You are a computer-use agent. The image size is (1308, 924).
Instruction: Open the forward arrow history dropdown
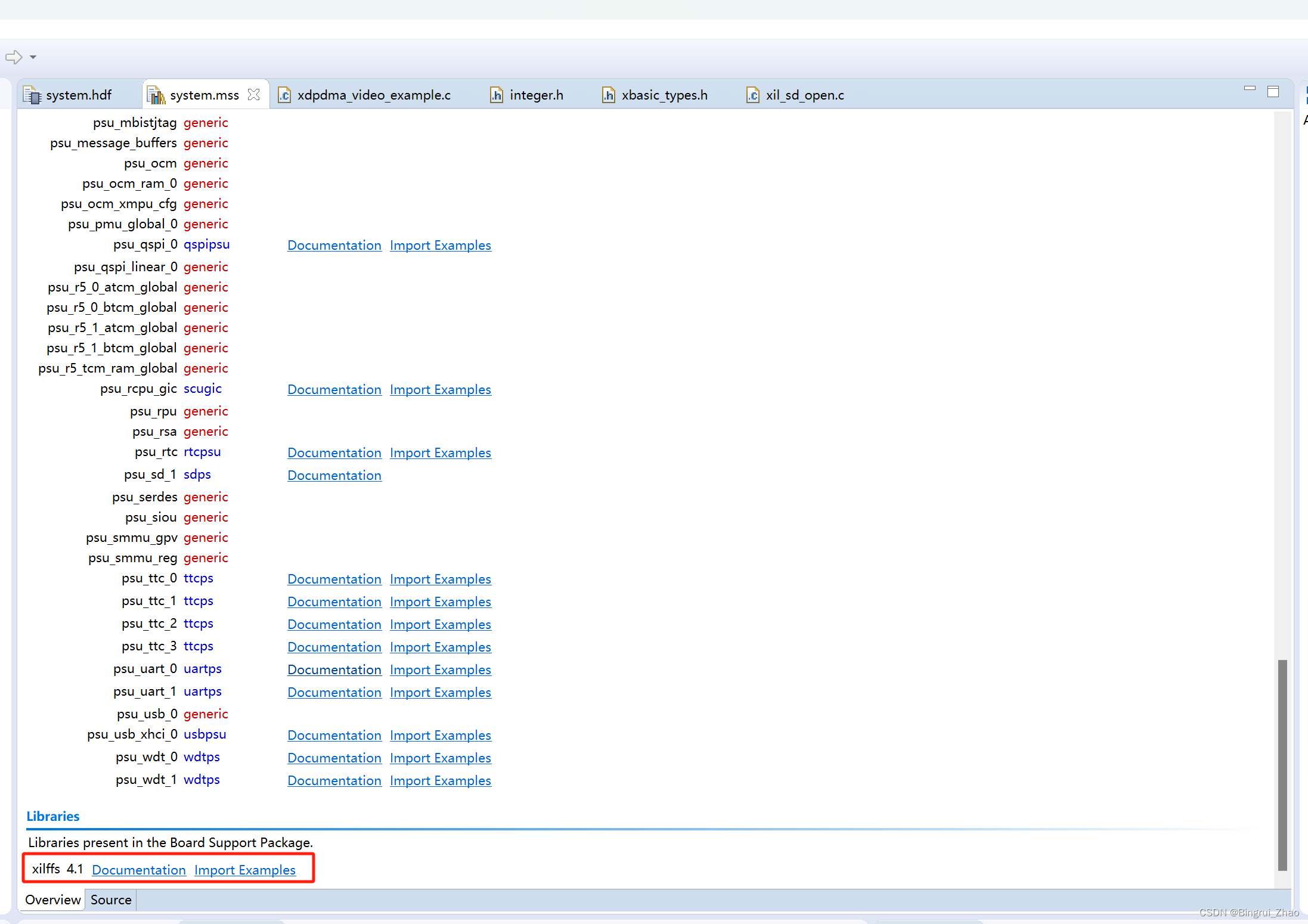tap(33, 57)
